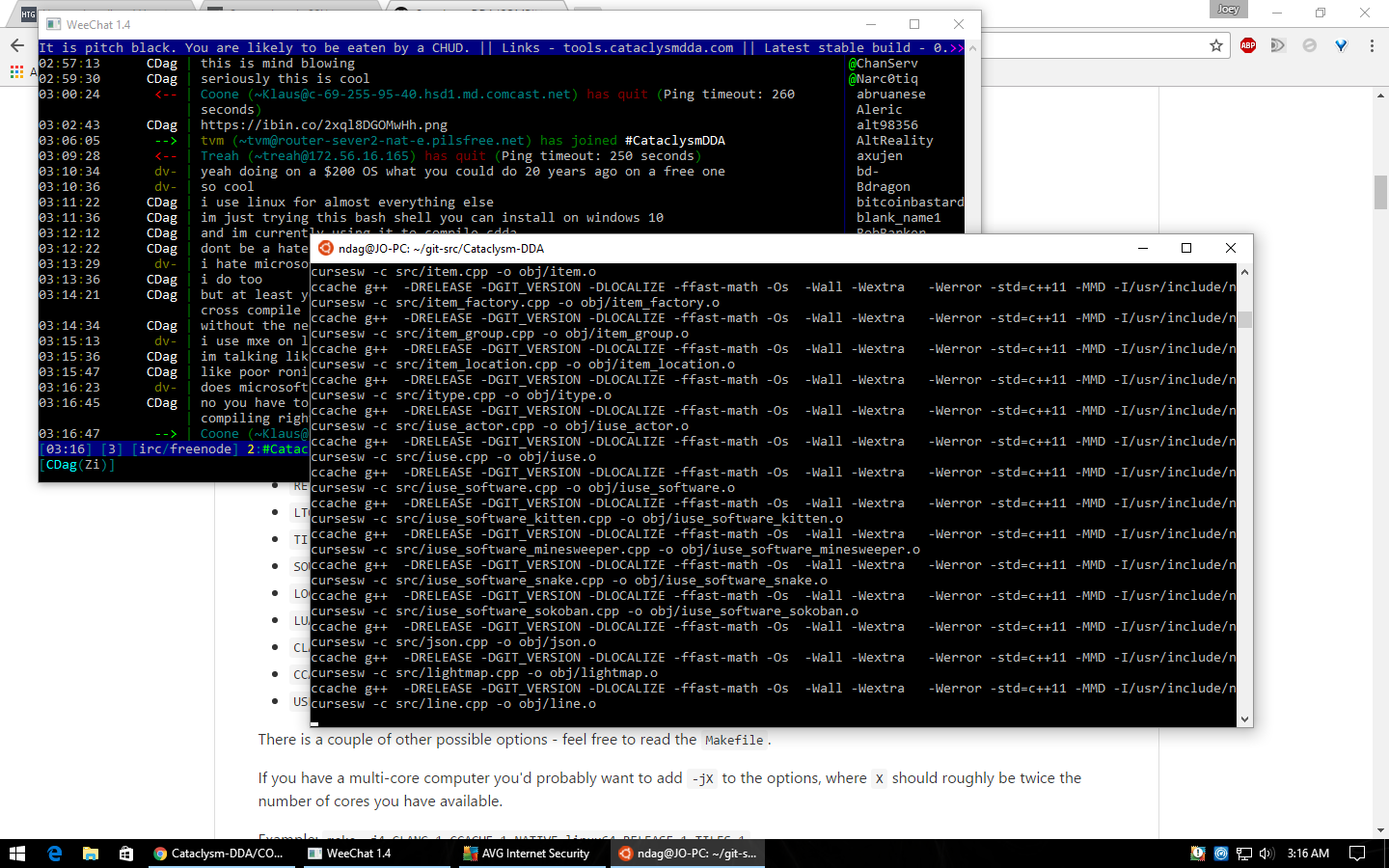Image resolution: width=1389 pixels, height=868 pixels.
Task: Click the cursesw src/line.cpp line in terminal
Action: pyautogui.click(x=453, y=704)
